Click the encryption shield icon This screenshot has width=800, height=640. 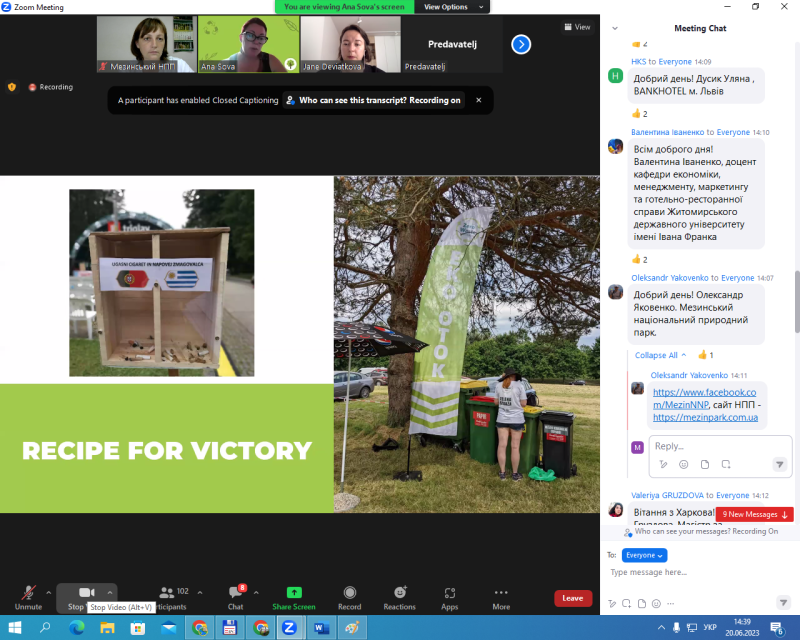pyautogui.click(x=12, y=87)
